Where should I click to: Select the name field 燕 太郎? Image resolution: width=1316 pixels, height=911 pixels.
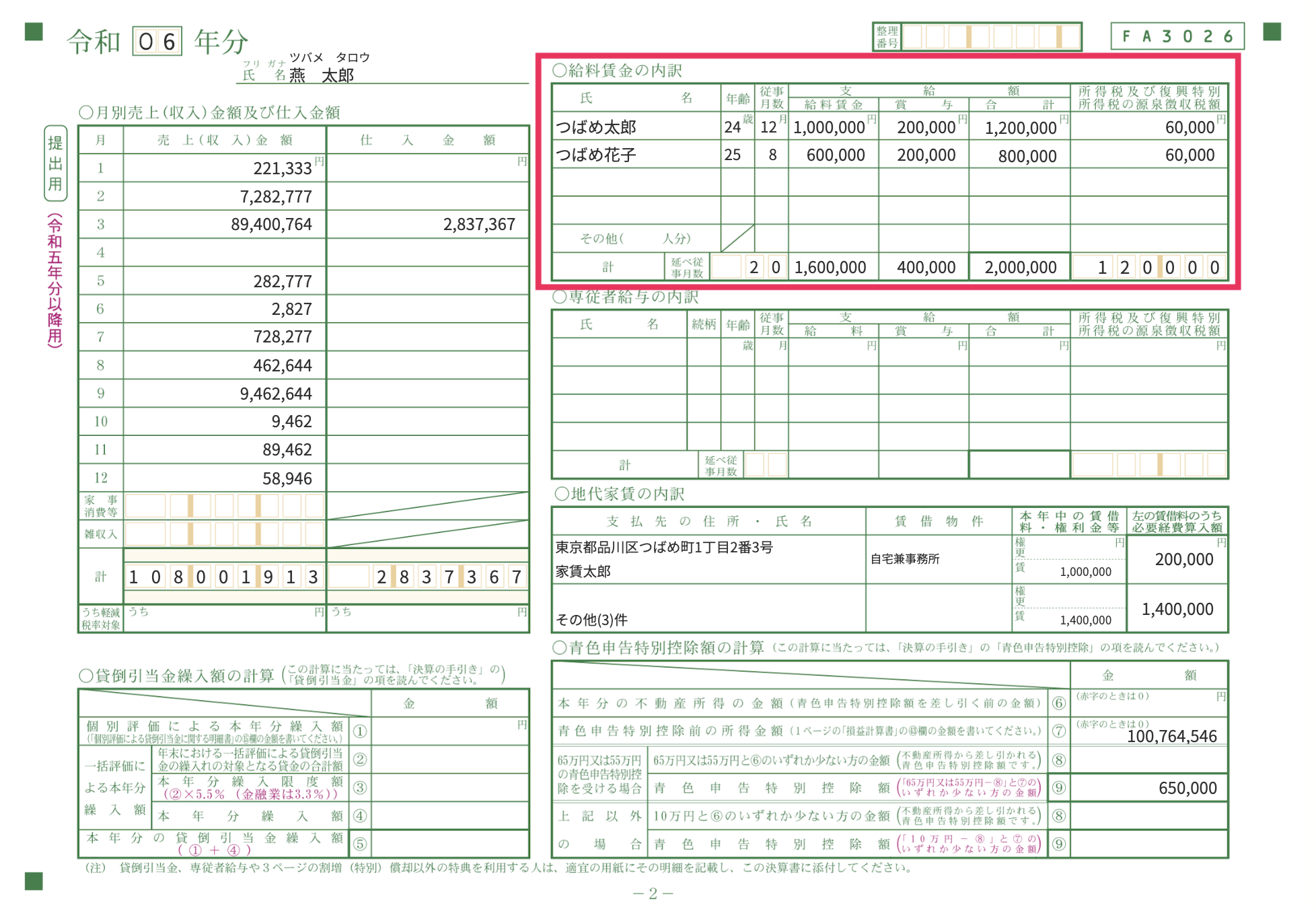coord(322,75)
